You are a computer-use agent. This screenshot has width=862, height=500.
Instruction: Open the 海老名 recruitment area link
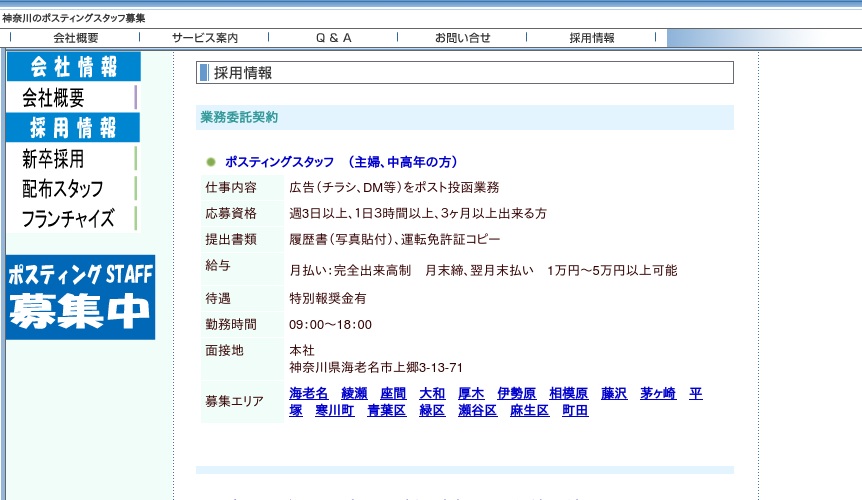click(x=309, y=394)
